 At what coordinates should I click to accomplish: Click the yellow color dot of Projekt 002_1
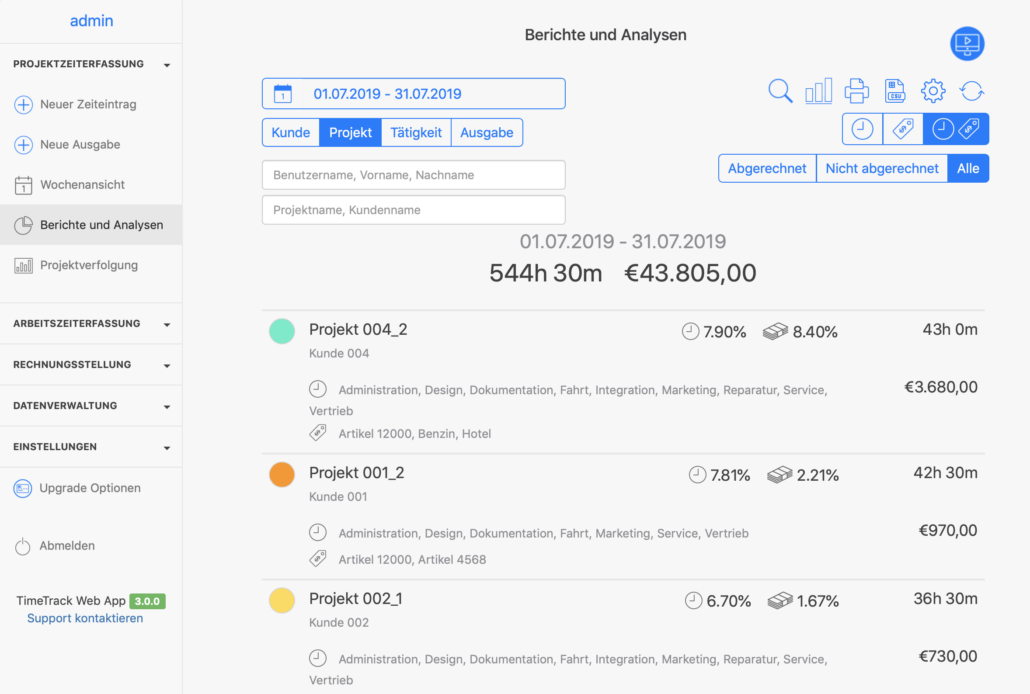[282, 600]
